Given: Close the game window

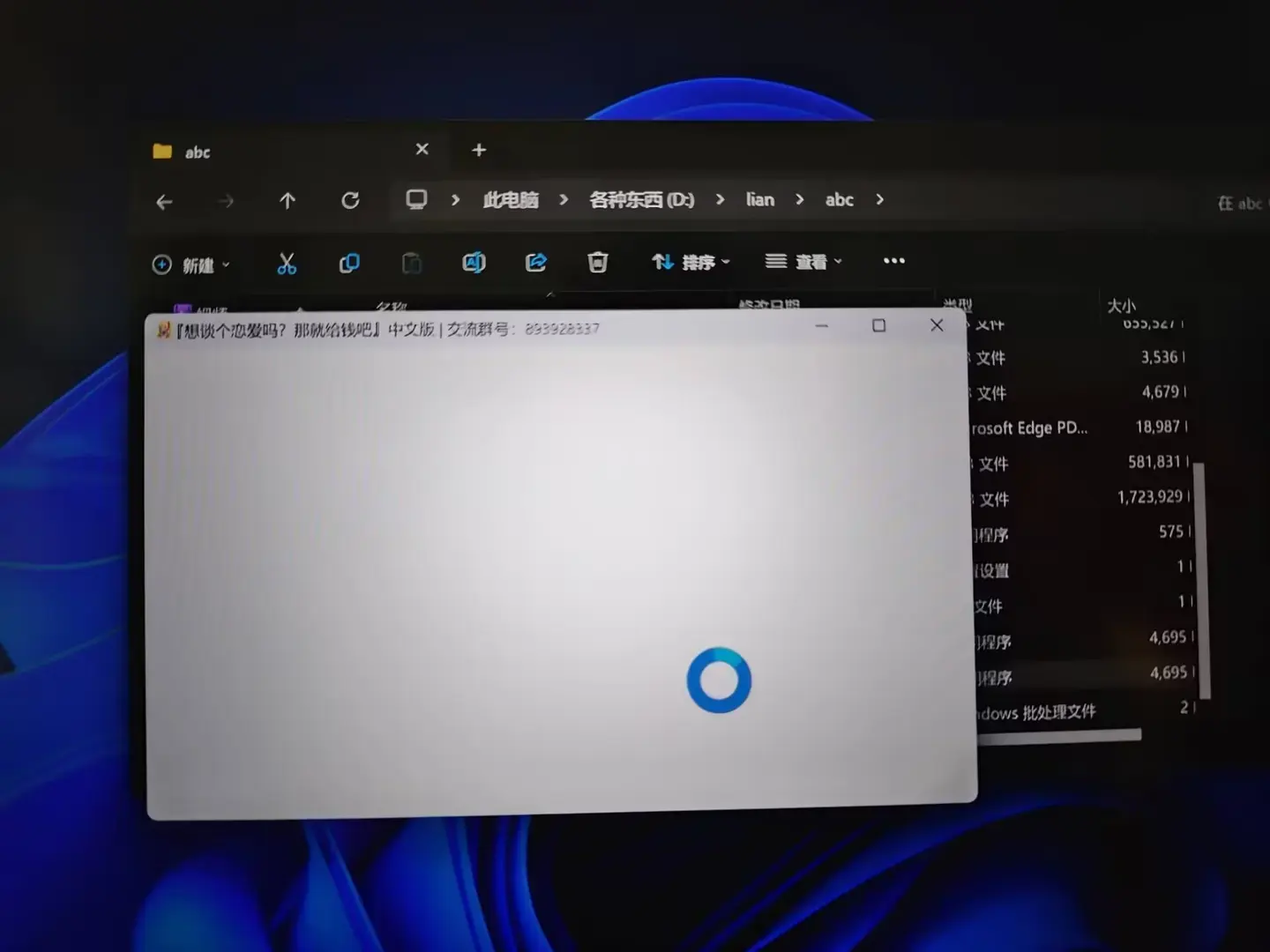Looking at the screenshot, I should [x=937, y=325].
